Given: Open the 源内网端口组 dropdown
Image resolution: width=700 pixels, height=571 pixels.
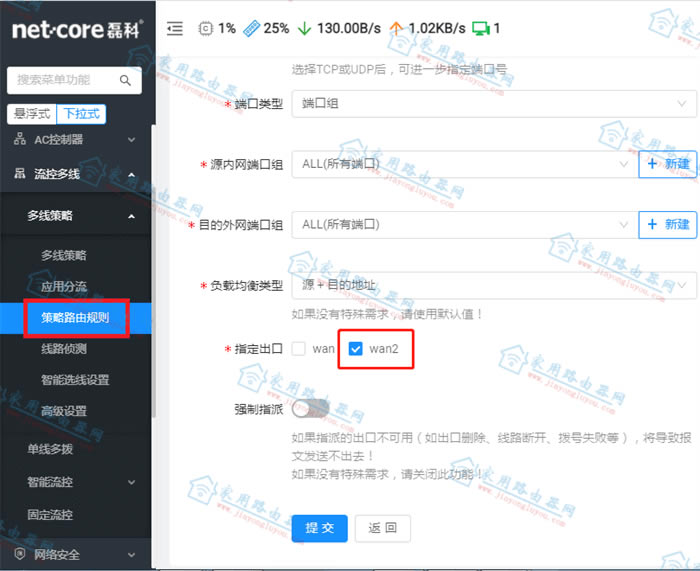Looking at the screenshot, I should (462, 163).
